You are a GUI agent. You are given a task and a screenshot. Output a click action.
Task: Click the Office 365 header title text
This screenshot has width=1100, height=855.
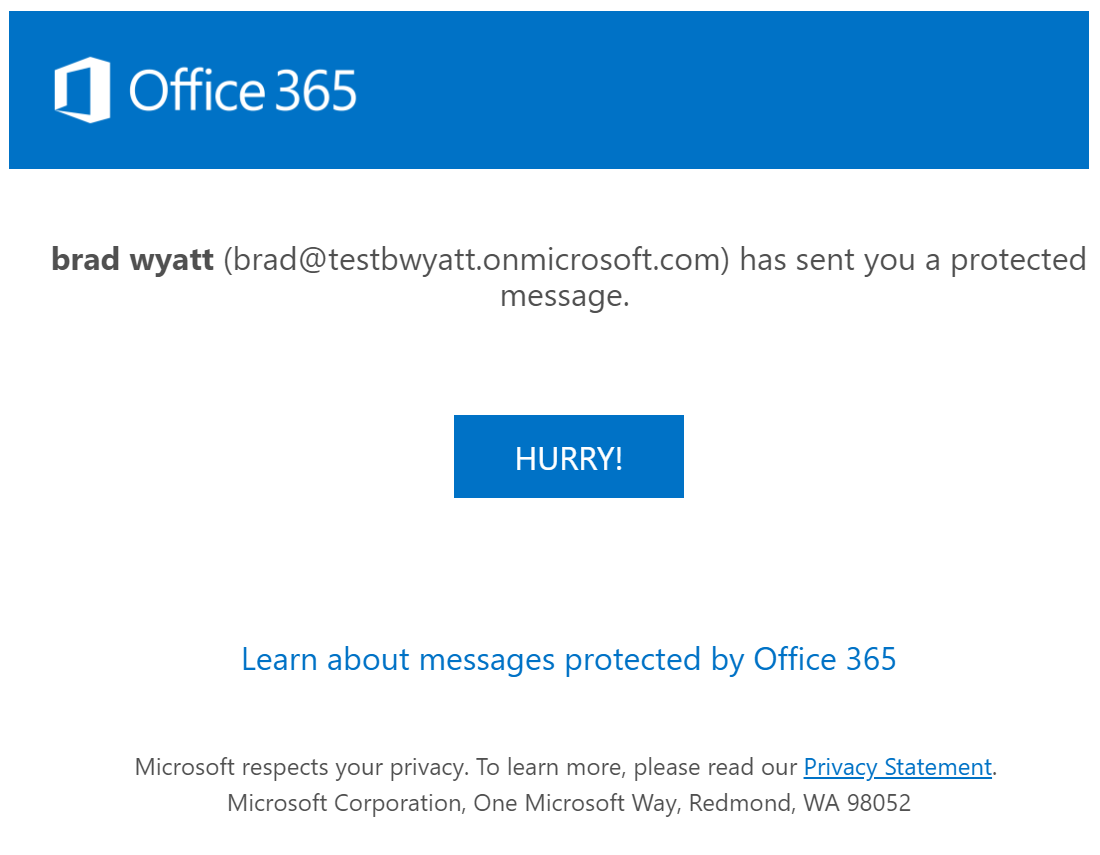click(x=243, y=90)
